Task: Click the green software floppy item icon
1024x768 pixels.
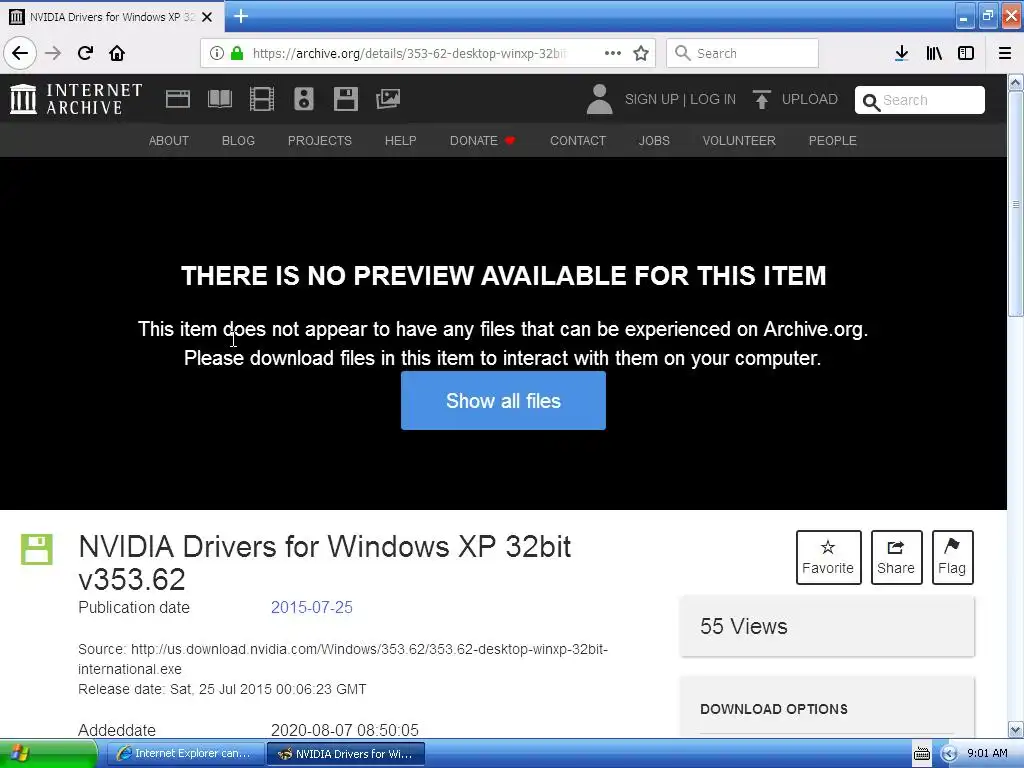Action: tap(37, 549)
